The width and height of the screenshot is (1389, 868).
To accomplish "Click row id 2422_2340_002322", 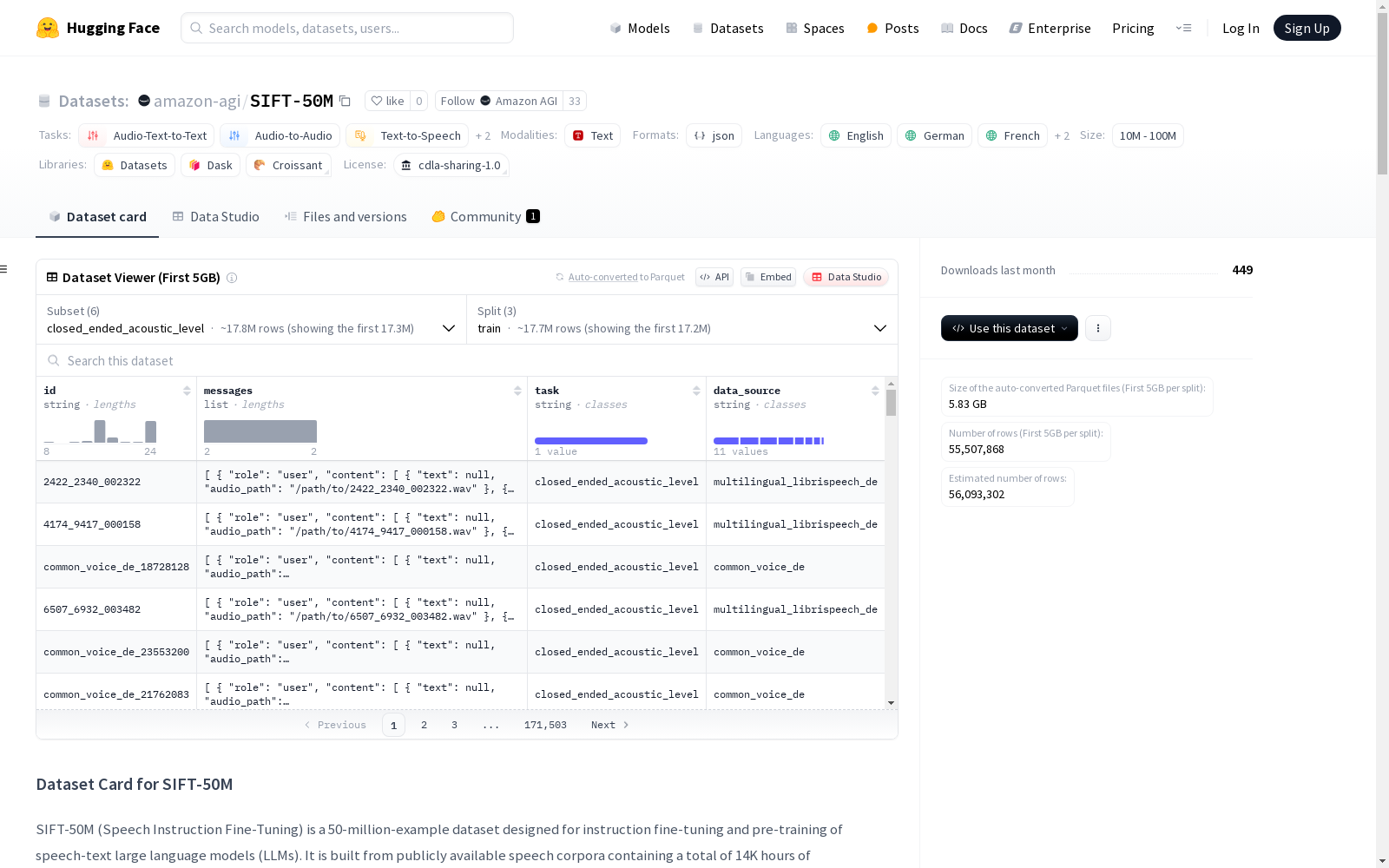I will (92, 482).
